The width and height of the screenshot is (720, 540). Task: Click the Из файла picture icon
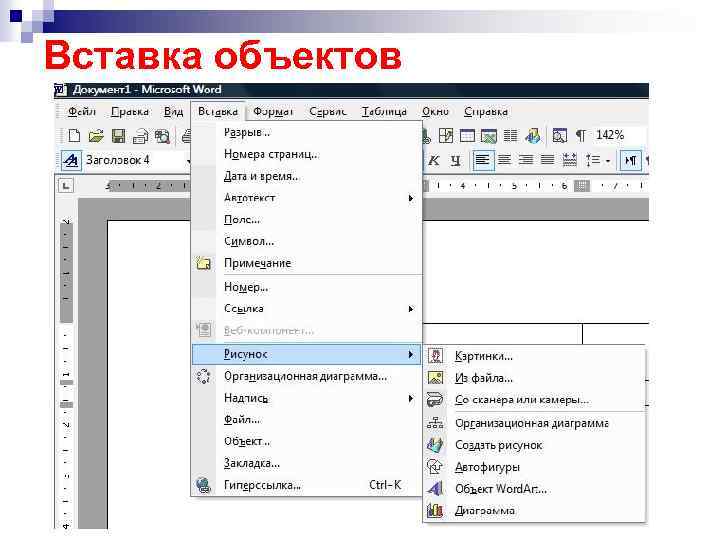pos(435,377)
